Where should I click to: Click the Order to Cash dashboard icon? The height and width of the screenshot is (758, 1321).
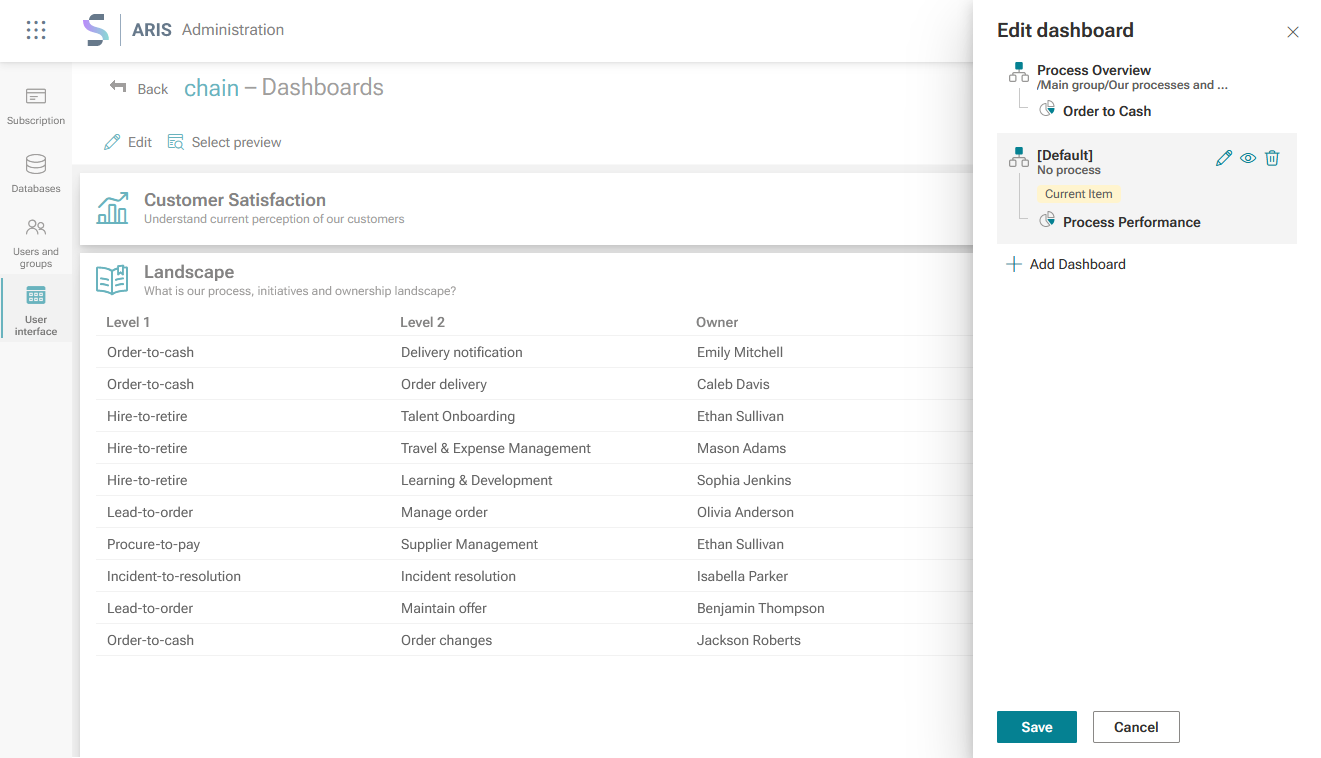(1047, 109)
